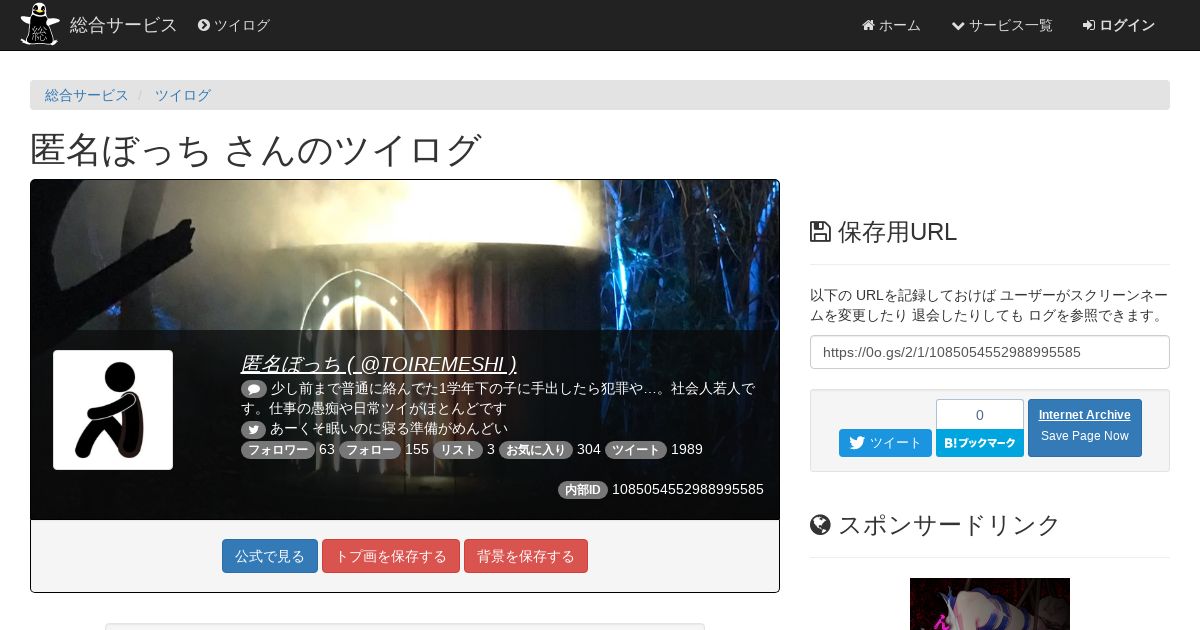Click the フォロー badge
The height and width of the screenshot is (630, 1200).
point(370,450)
